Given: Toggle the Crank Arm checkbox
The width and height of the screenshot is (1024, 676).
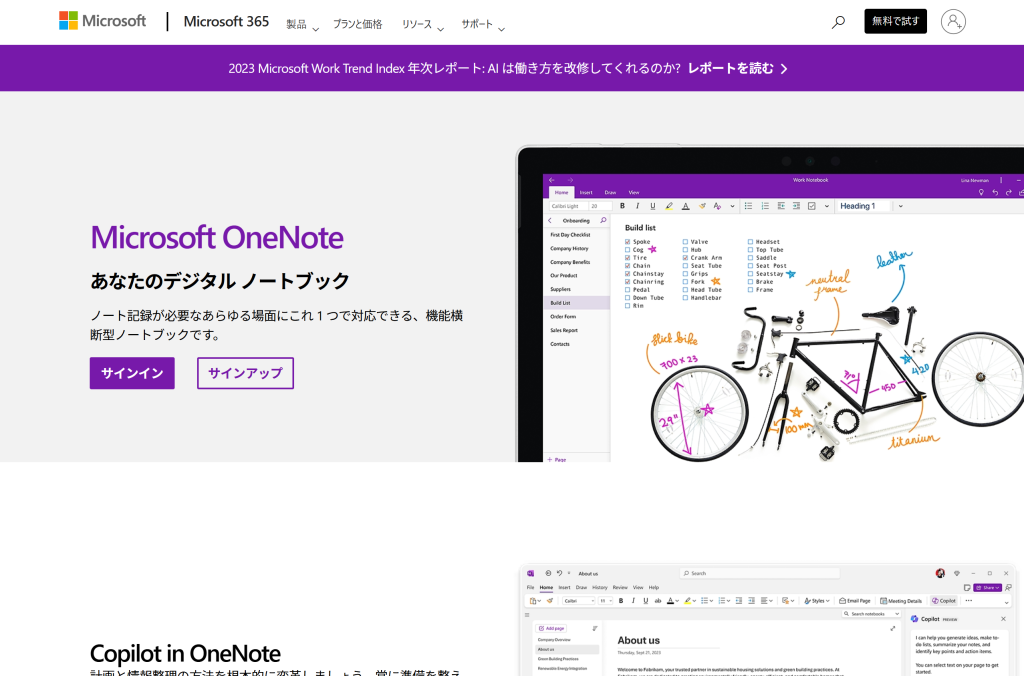Looking at the screenshot, I should click(685, 257).
